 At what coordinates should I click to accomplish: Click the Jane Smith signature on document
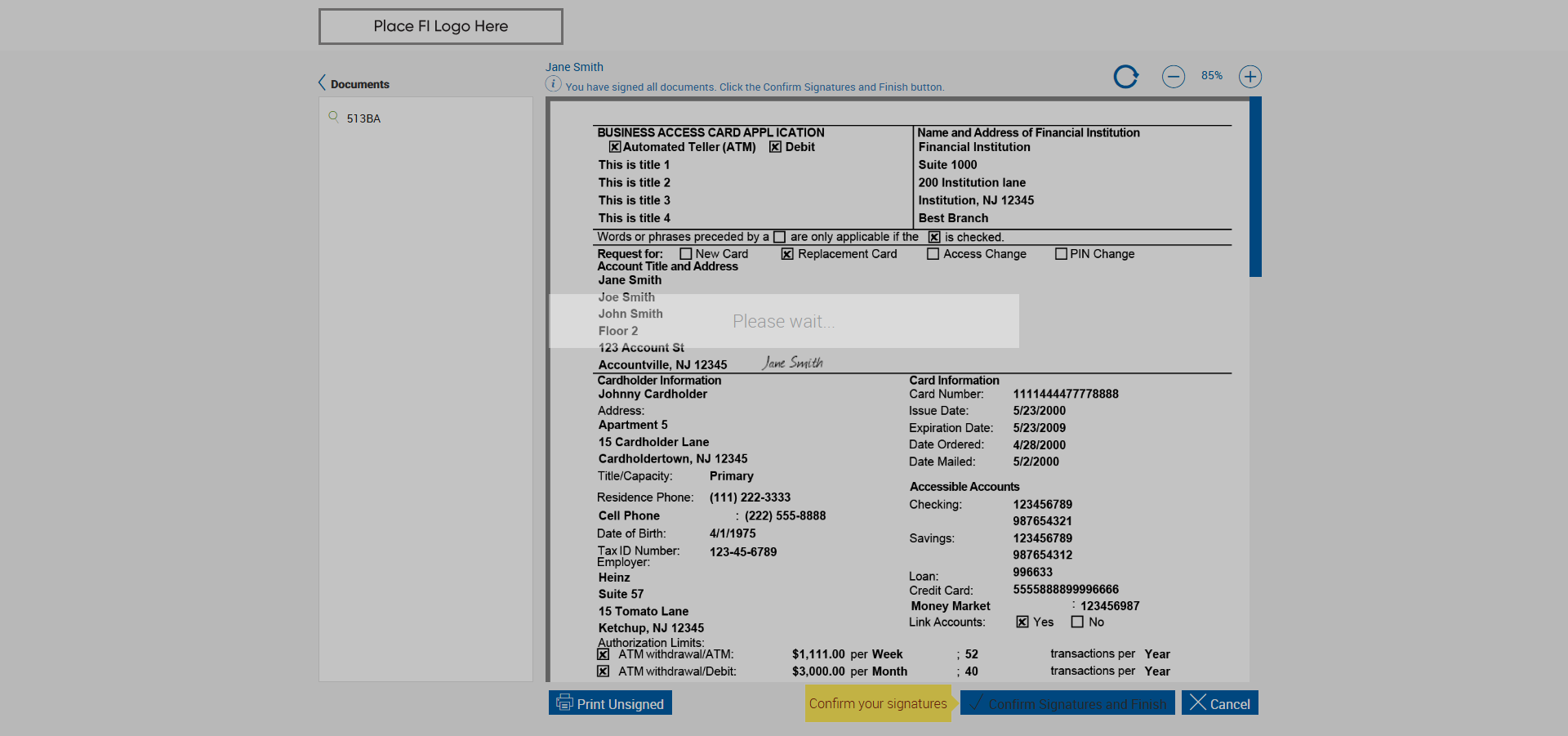[x=793, y=363]
